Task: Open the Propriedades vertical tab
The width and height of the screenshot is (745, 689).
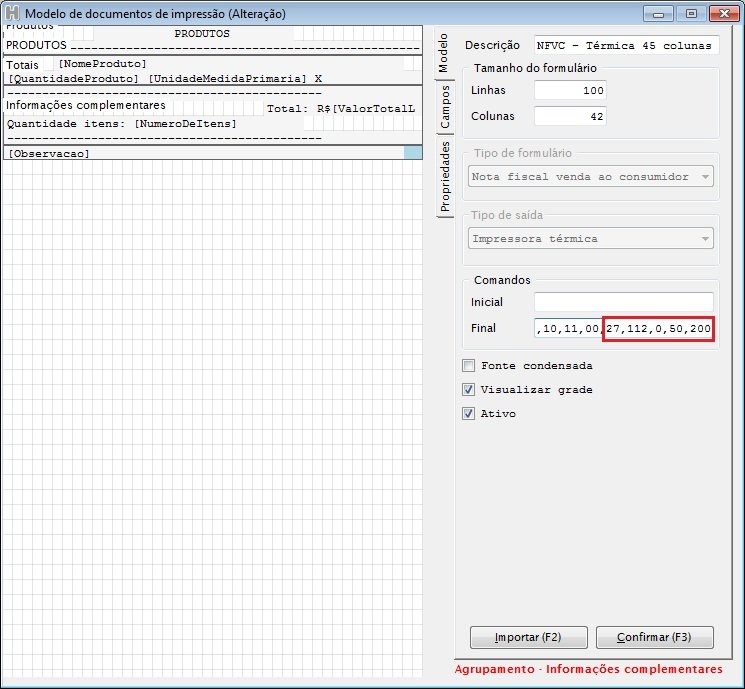Action: (x=446, y=177)
